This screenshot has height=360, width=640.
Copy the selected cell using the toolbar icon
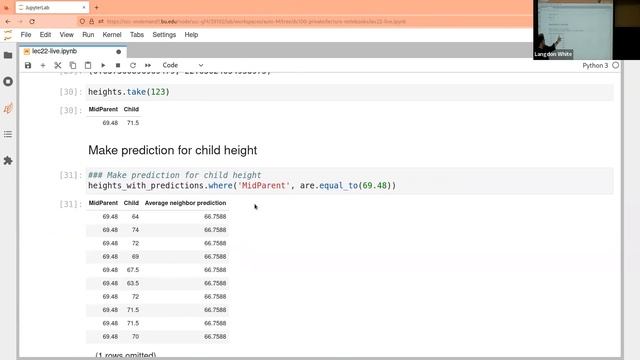coord(73,65)
